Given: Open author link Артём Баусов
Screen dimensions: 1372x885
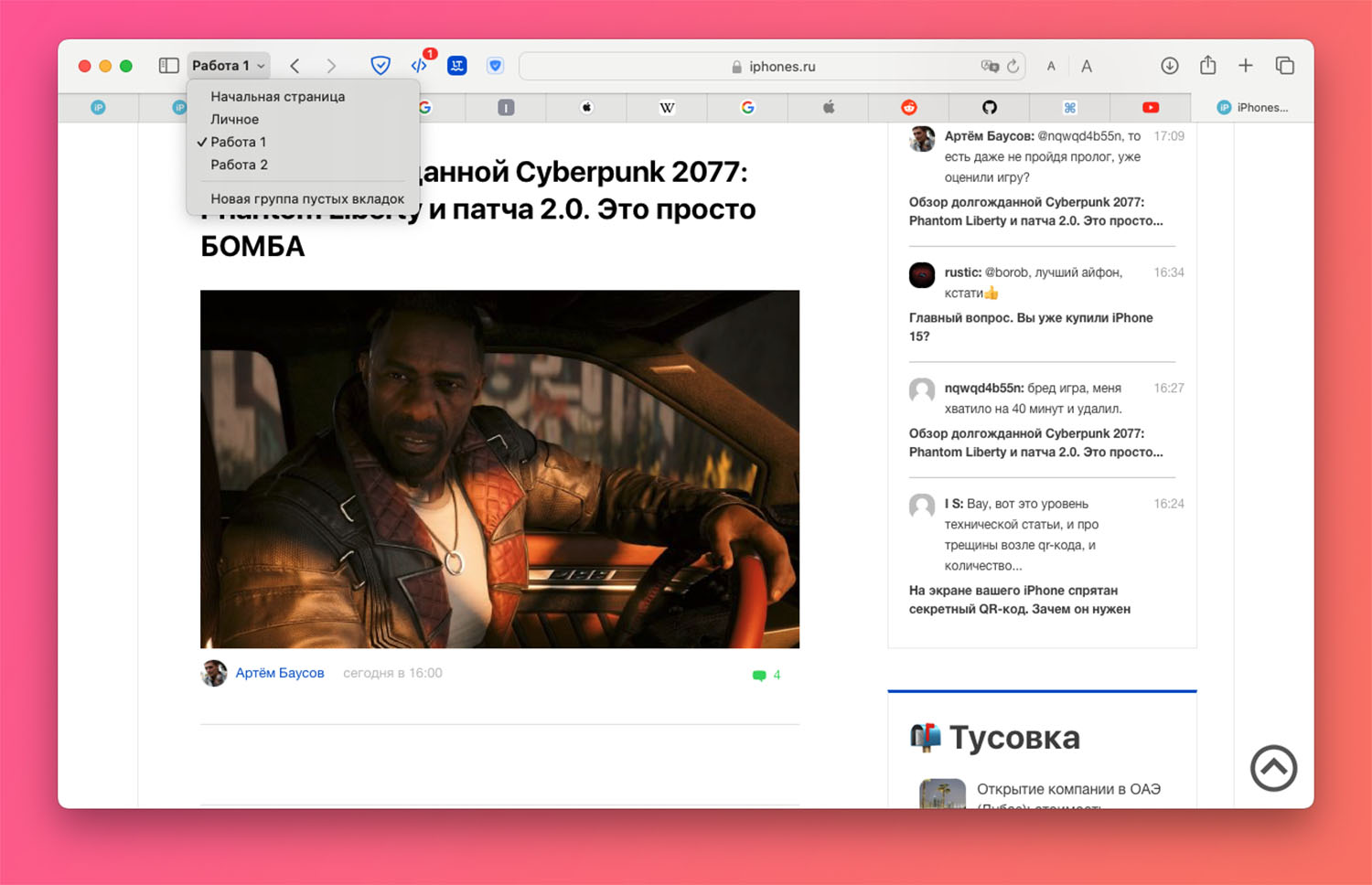Looking at the screenshot, I should 279,673.
